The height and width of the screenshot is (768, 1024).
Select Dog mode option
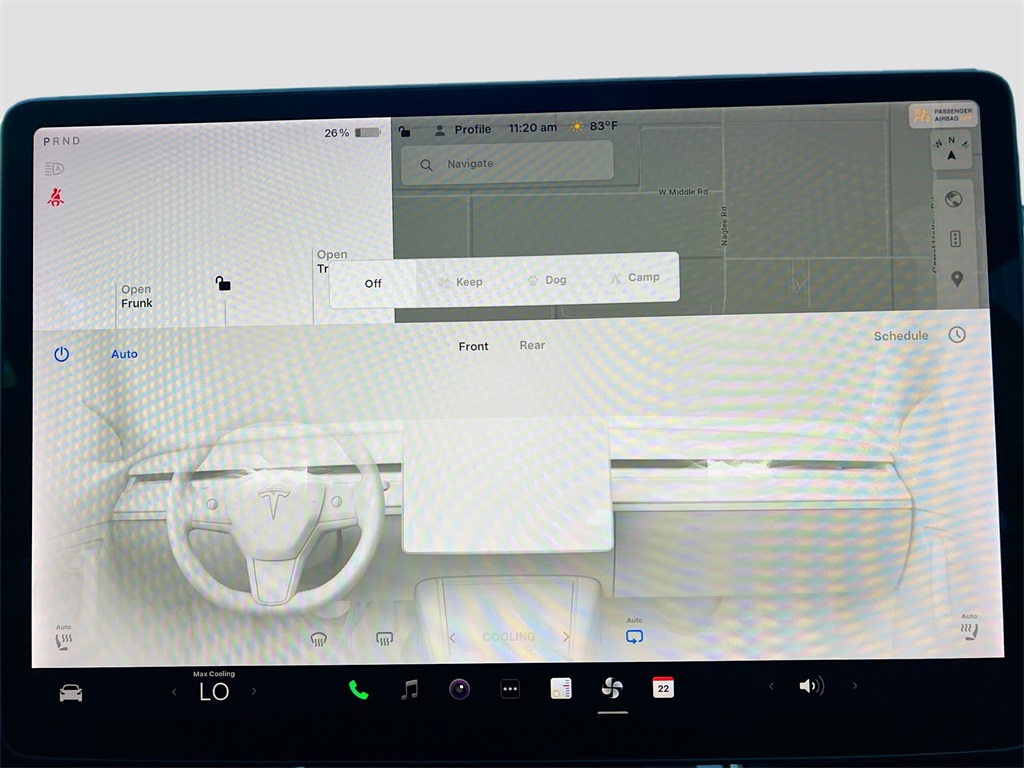pos(546,280)
